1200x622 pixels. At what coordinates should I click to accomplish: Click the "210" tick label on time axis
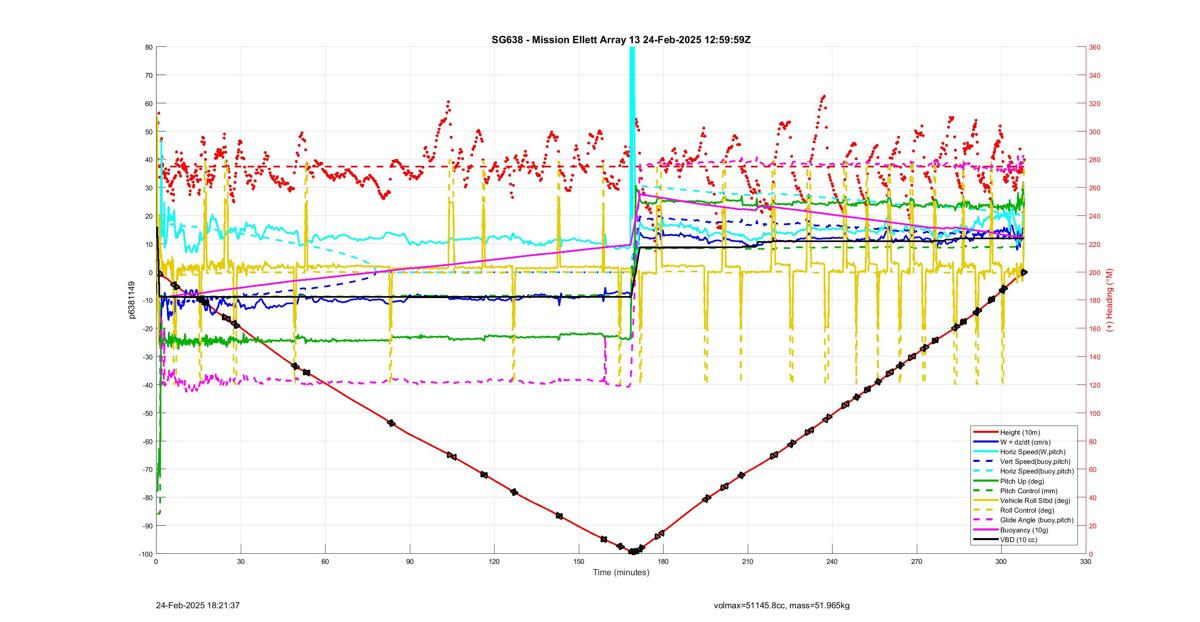[747, 563]
